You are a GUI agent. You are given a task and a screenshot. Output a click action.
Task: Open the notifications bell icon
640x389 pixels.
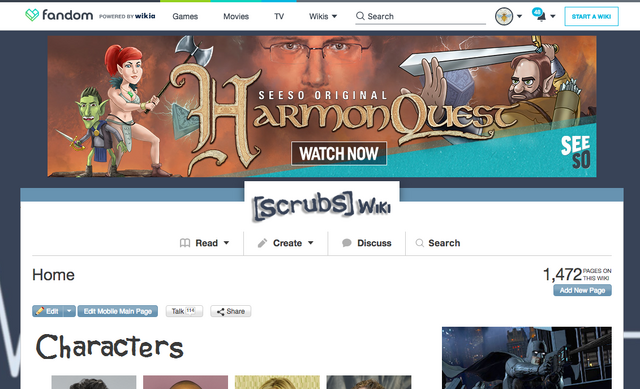[x=541, y=17]
